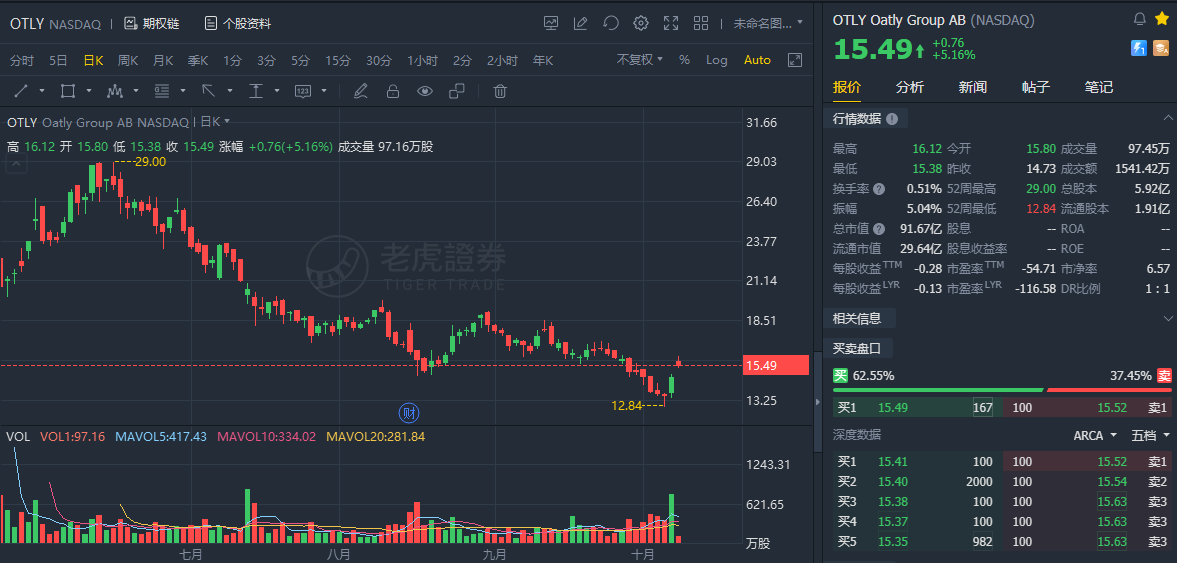Screen dimensions: 1177x563
Task: Select the price range measure tool
Action: (x=256, y=91)
